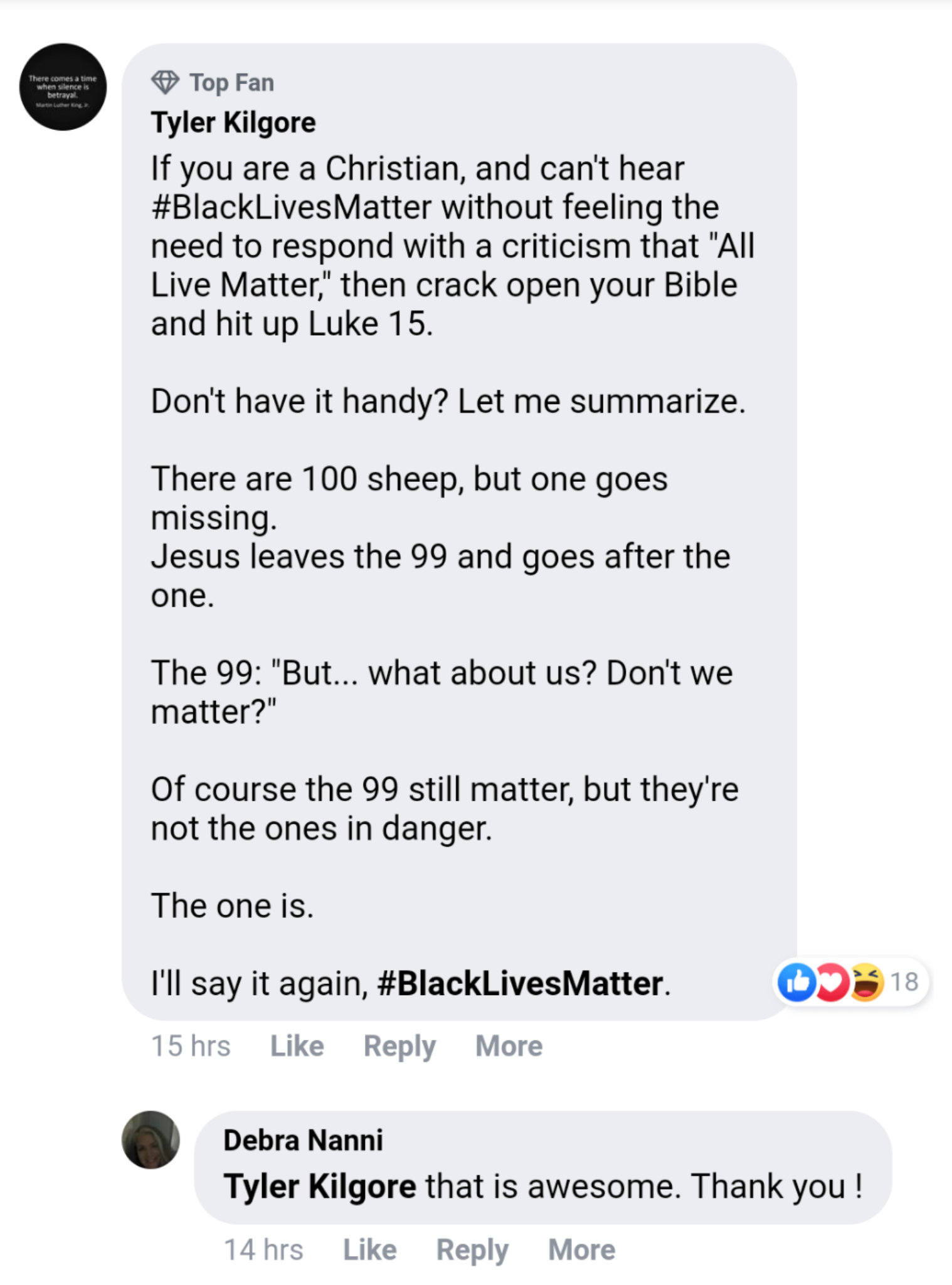View the 18 reactions count
952x1285 pixels.
904,981
